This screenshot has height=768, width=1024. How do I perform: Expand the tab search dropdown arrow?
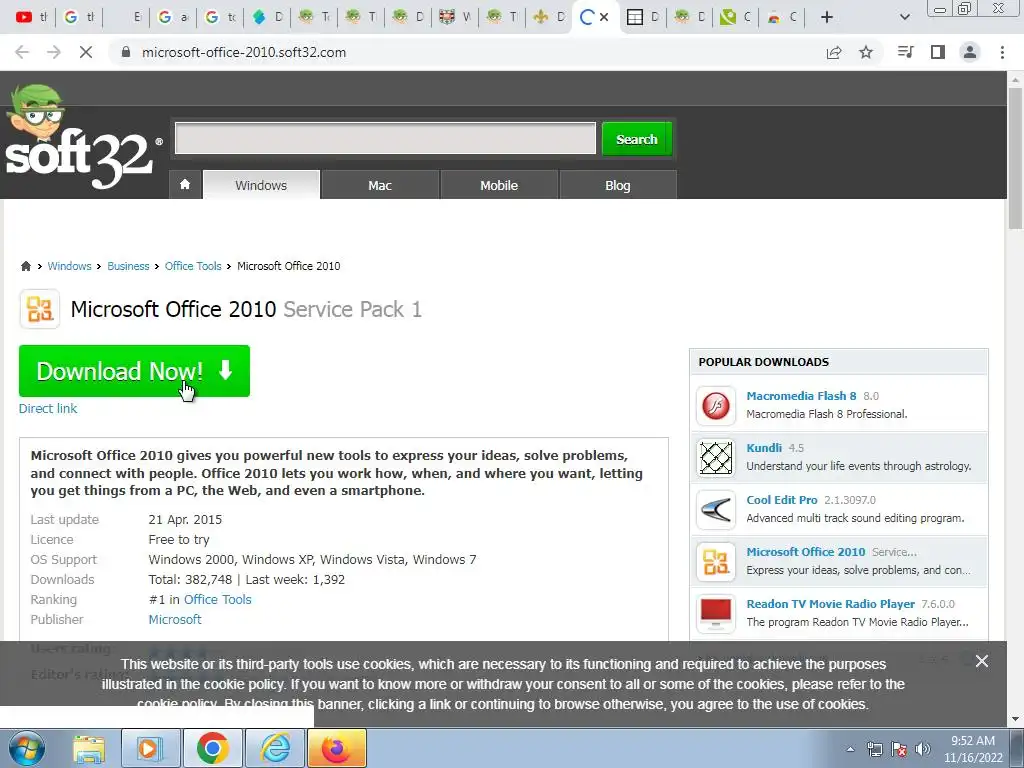pos(904,17)
